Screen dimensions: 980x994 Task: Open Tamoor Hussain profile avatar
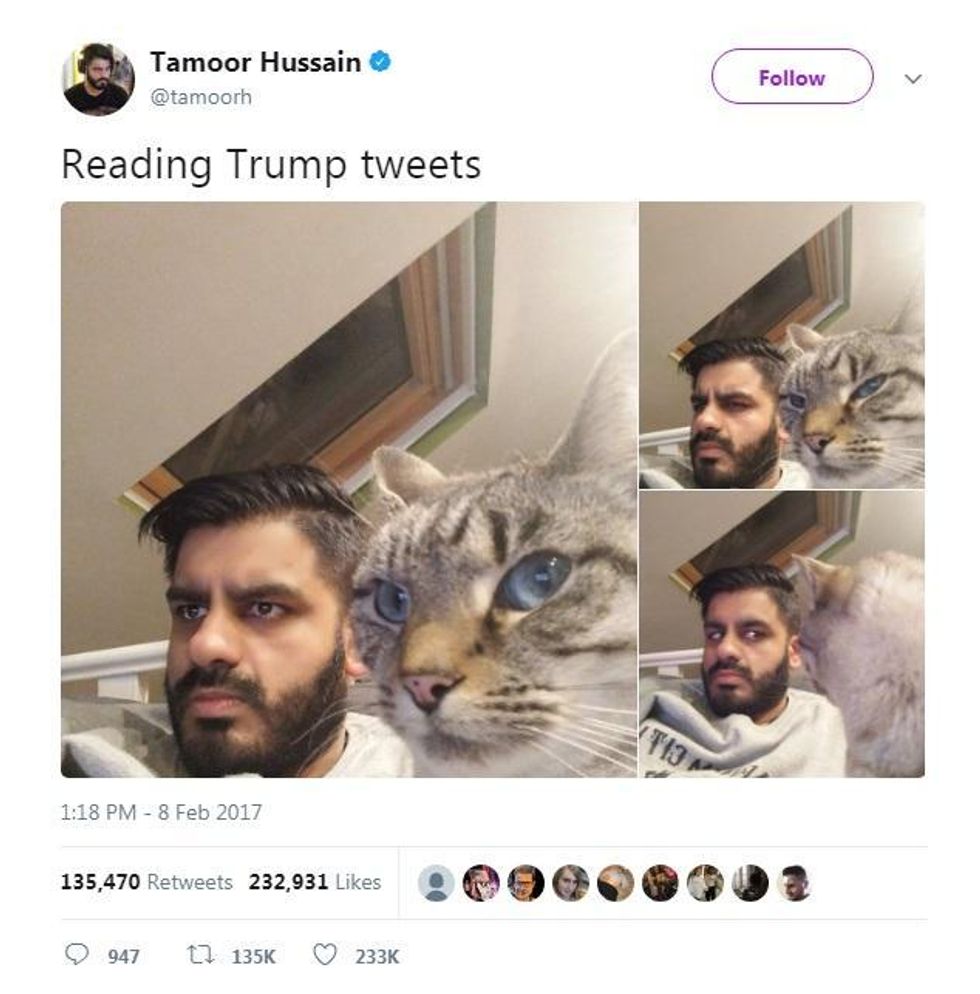click(x=98, y=79)
